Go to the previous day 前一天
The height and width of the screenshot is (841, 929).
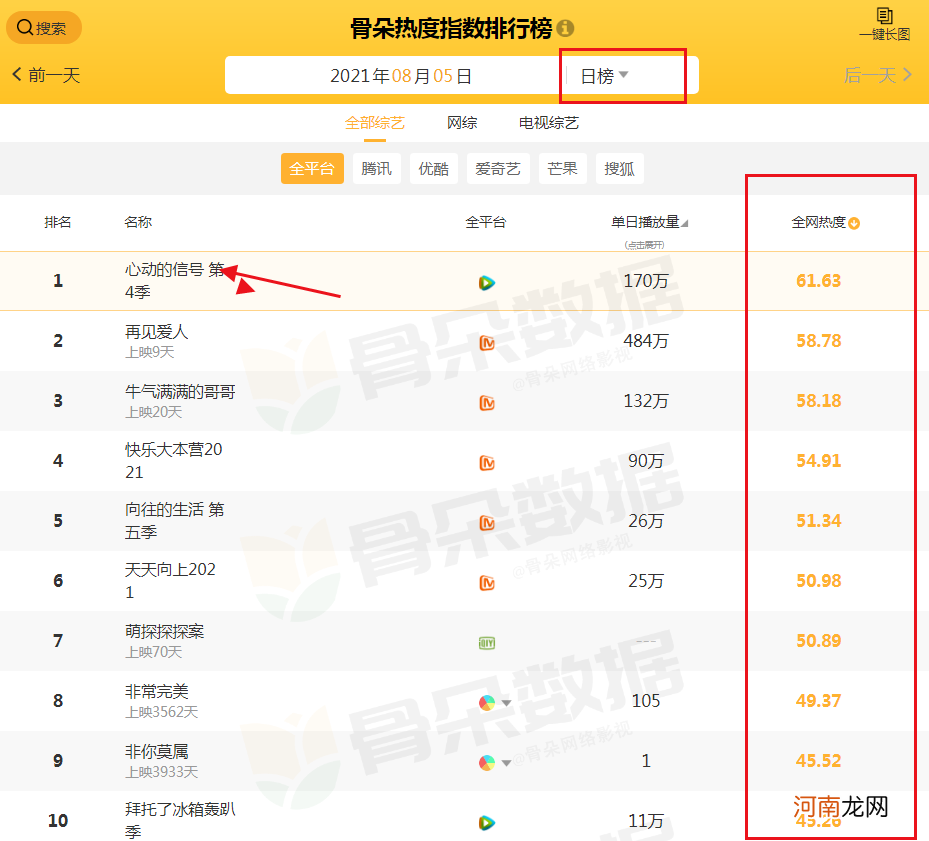[44, 74]
